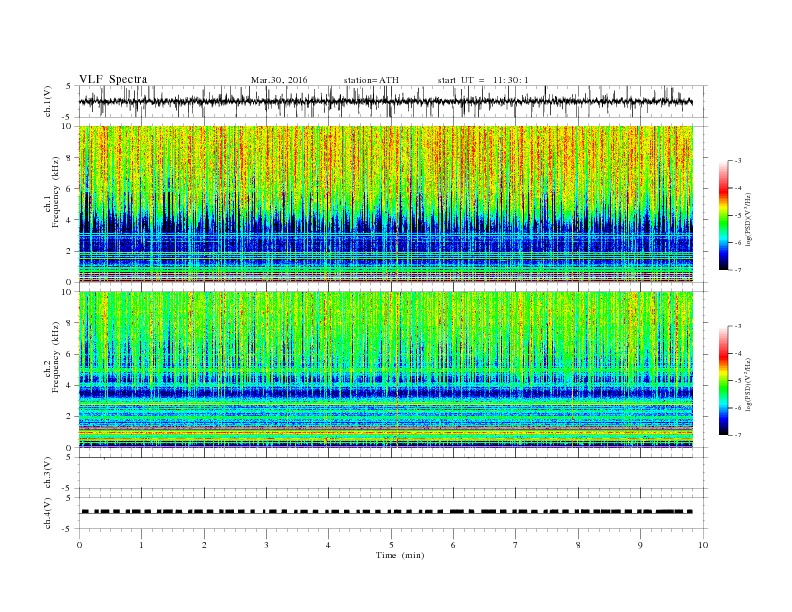The width and height of the screenshot is (792, 612).
Task: Click the '5' tick of ch.3(V) axis
Action: pyautogui.click(x=69, y=457)
